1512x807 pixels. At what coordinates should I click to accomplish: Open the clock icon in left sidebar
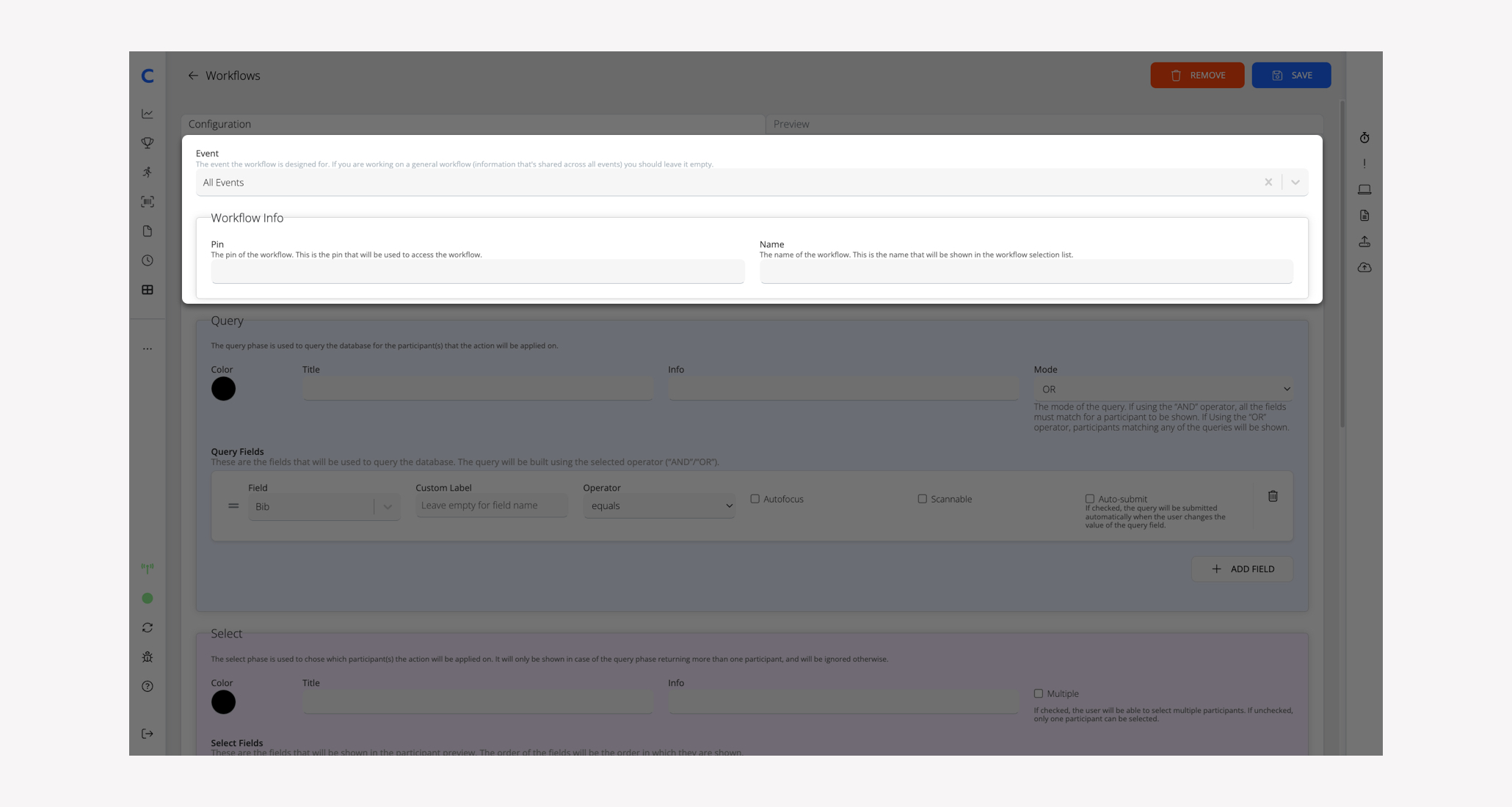(148, 260)
